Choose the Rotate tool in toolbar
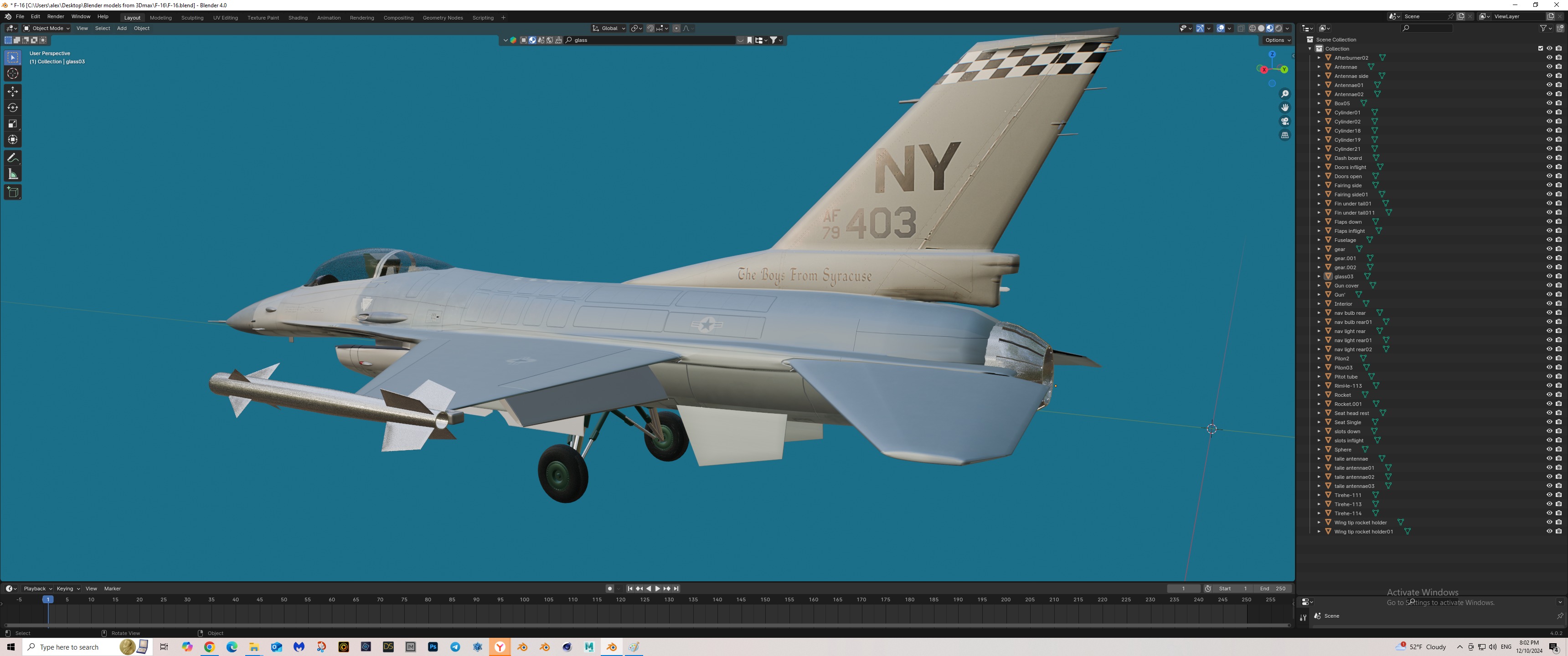Viewport: 1568px width, 656px height. coord(13,108)
